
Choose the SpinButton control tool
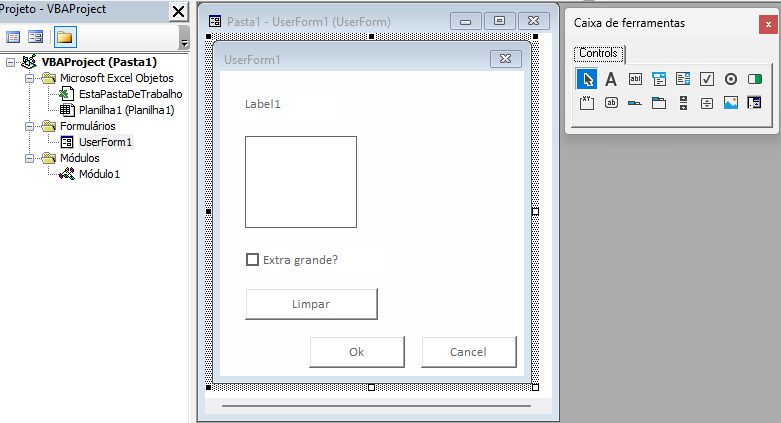tap(707, 103)
